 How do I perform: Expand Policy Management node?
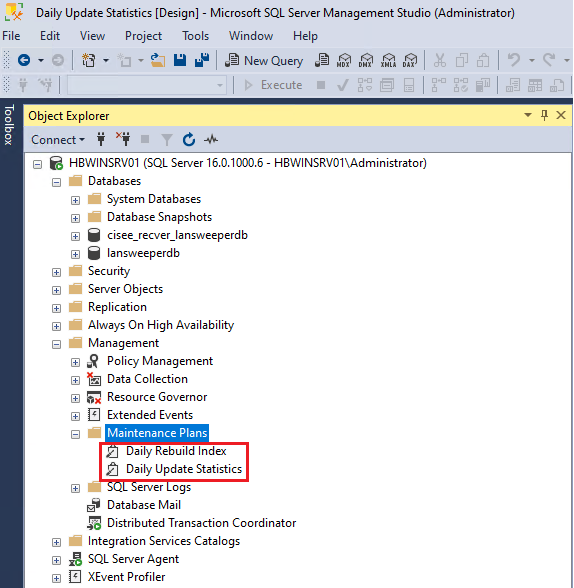75,362
